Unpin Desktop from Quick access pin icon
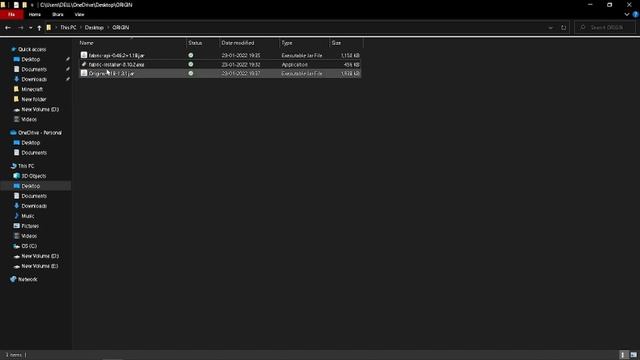This screenshot has height=360, width=640. 68,60
